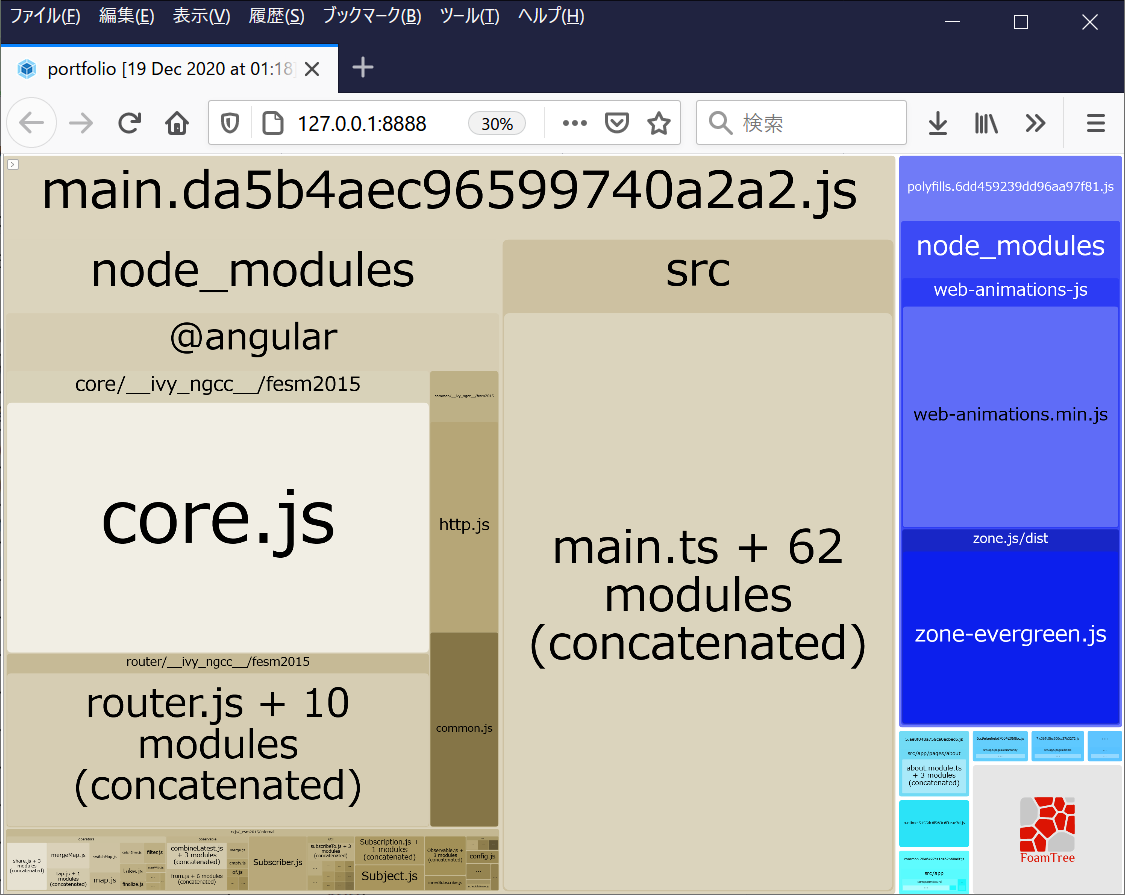Select the common.js treemap block

click(464, 728)
